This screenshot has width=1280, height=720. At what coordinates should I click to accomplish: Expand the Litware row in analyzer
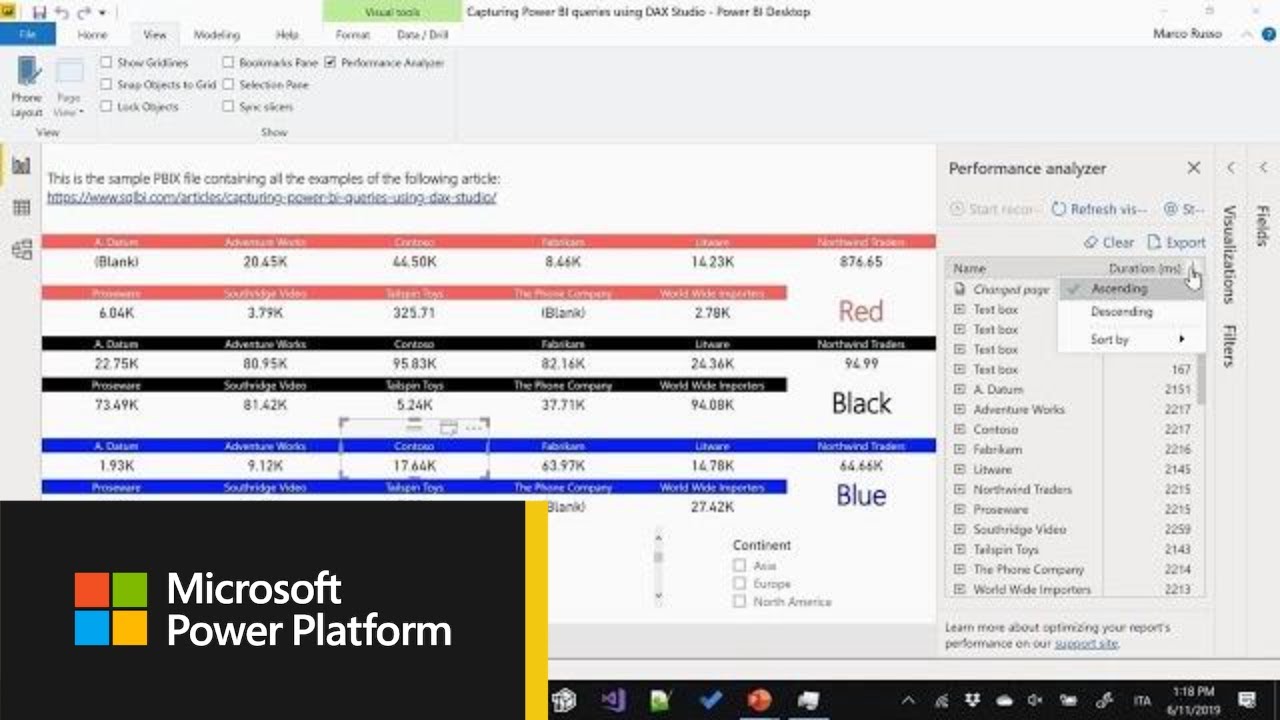(x=959, y=469)
